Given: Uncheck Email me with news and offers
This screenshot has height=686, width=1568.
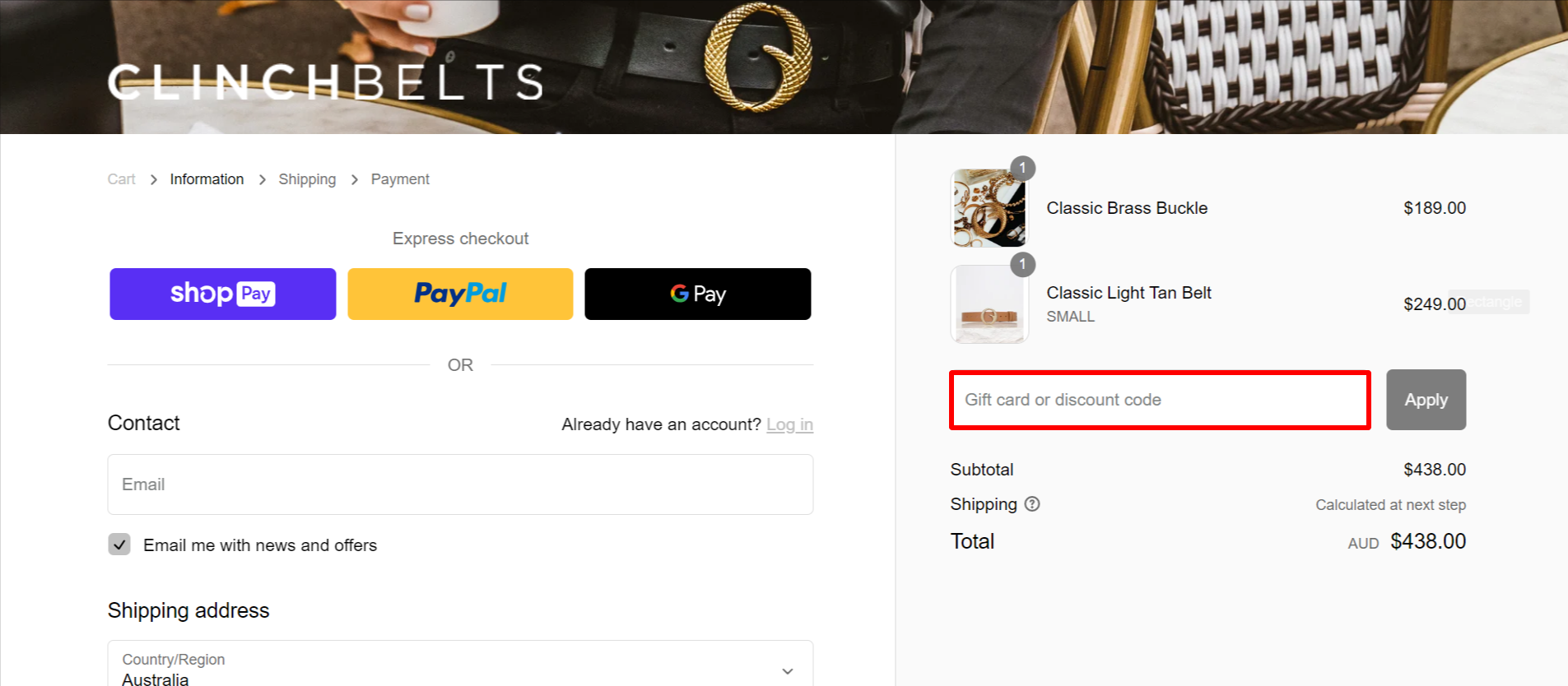Looking at the screenshot, I should click(119, 544).
